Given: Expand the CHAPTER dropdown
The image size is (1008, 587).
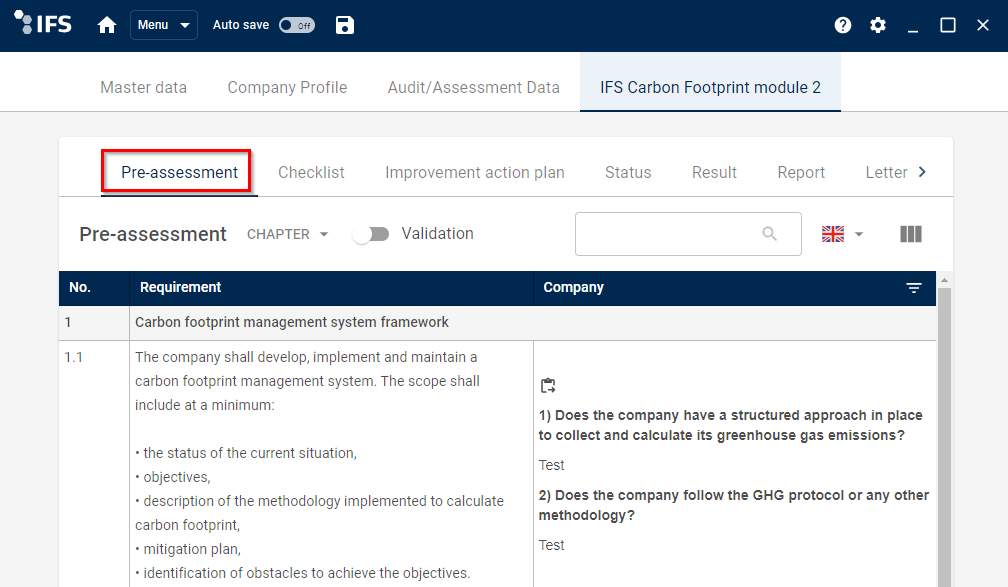Looking at the screenshot, I should click(287, 234).
